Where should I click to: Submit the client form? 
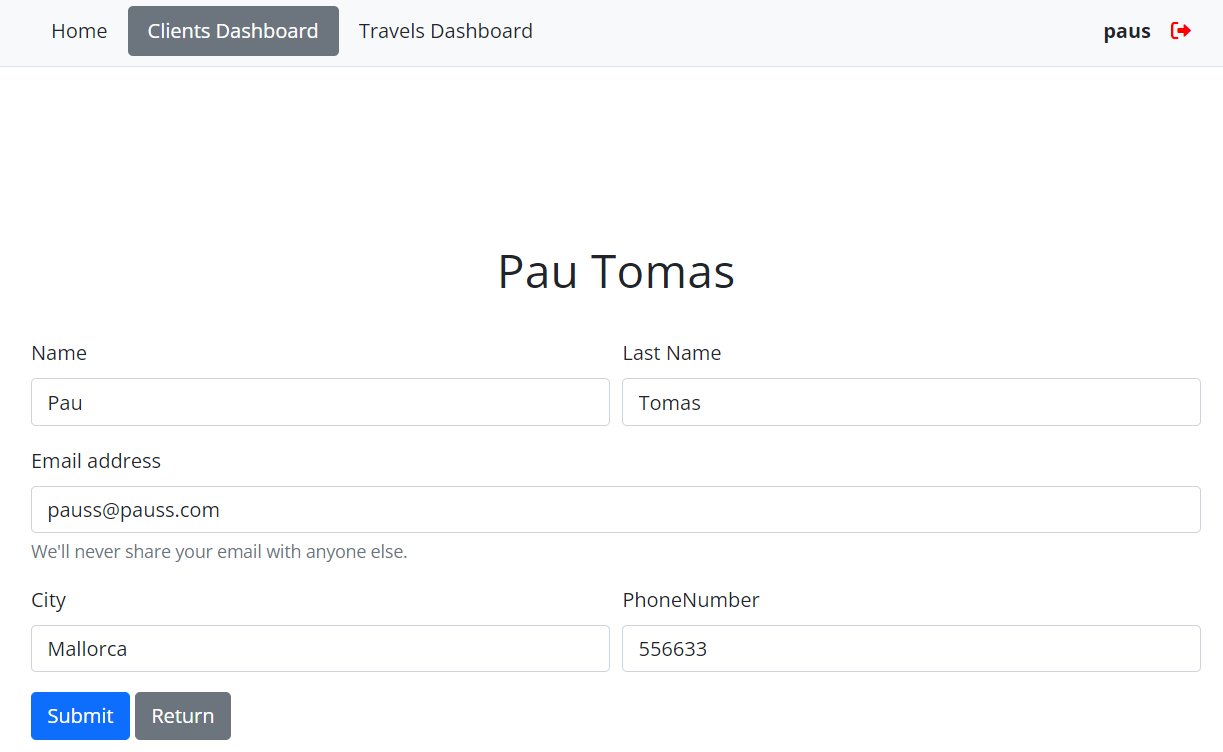(x=80, y=716)
